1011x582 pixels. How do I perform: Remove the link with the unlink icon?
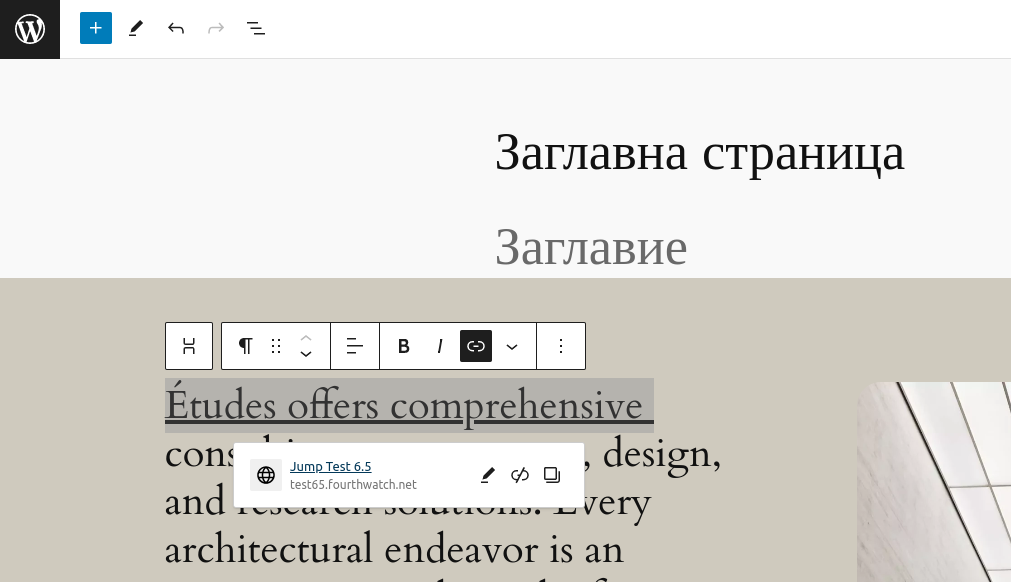[520, 475]
